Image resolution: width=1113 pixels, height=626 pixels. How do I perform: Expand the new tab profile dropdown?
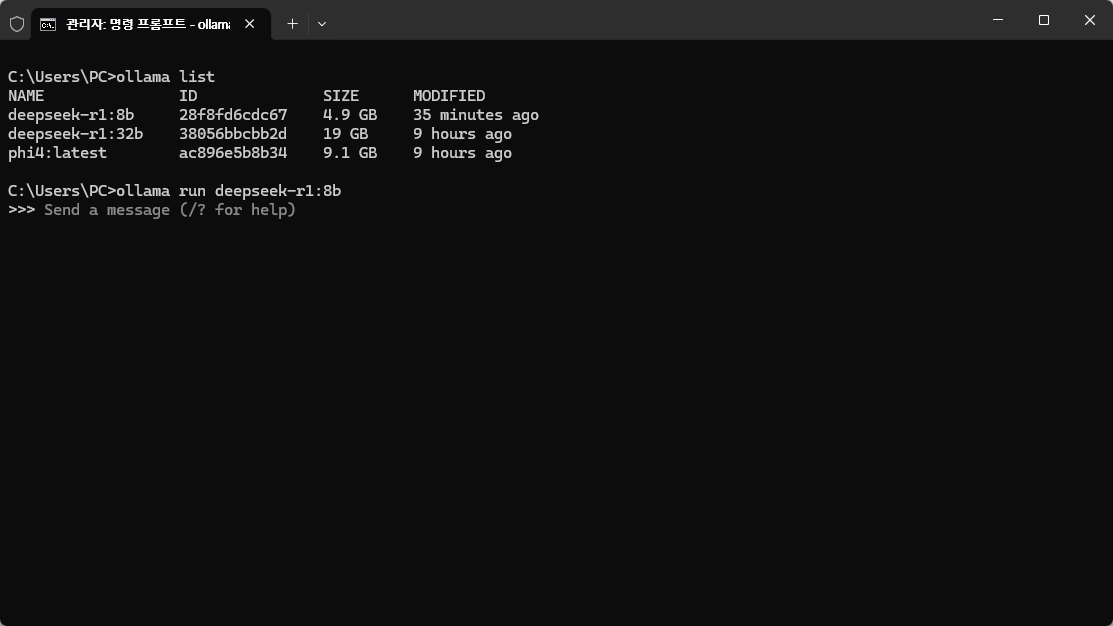pyautogui.click(x=322, y=24)
